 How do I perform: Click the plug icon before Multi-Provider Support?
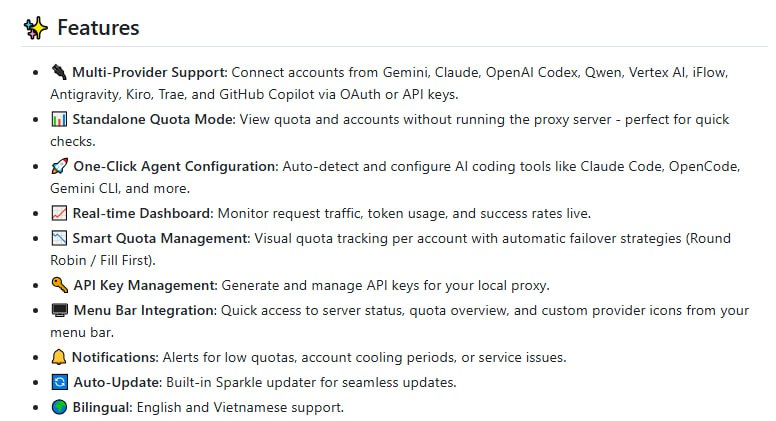[x=58, y=73]
